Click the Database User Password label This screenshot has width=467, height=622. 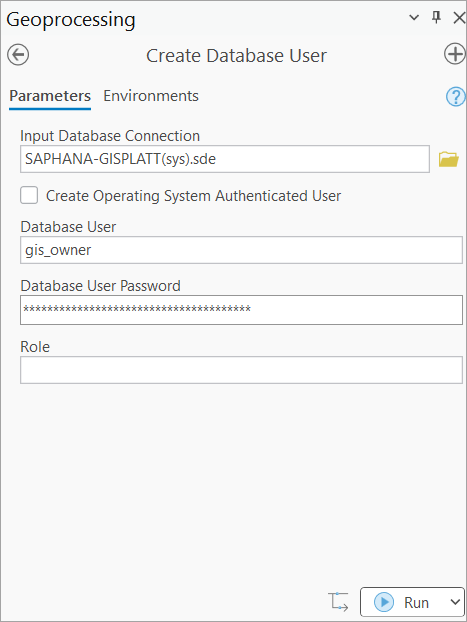point(100,286)
